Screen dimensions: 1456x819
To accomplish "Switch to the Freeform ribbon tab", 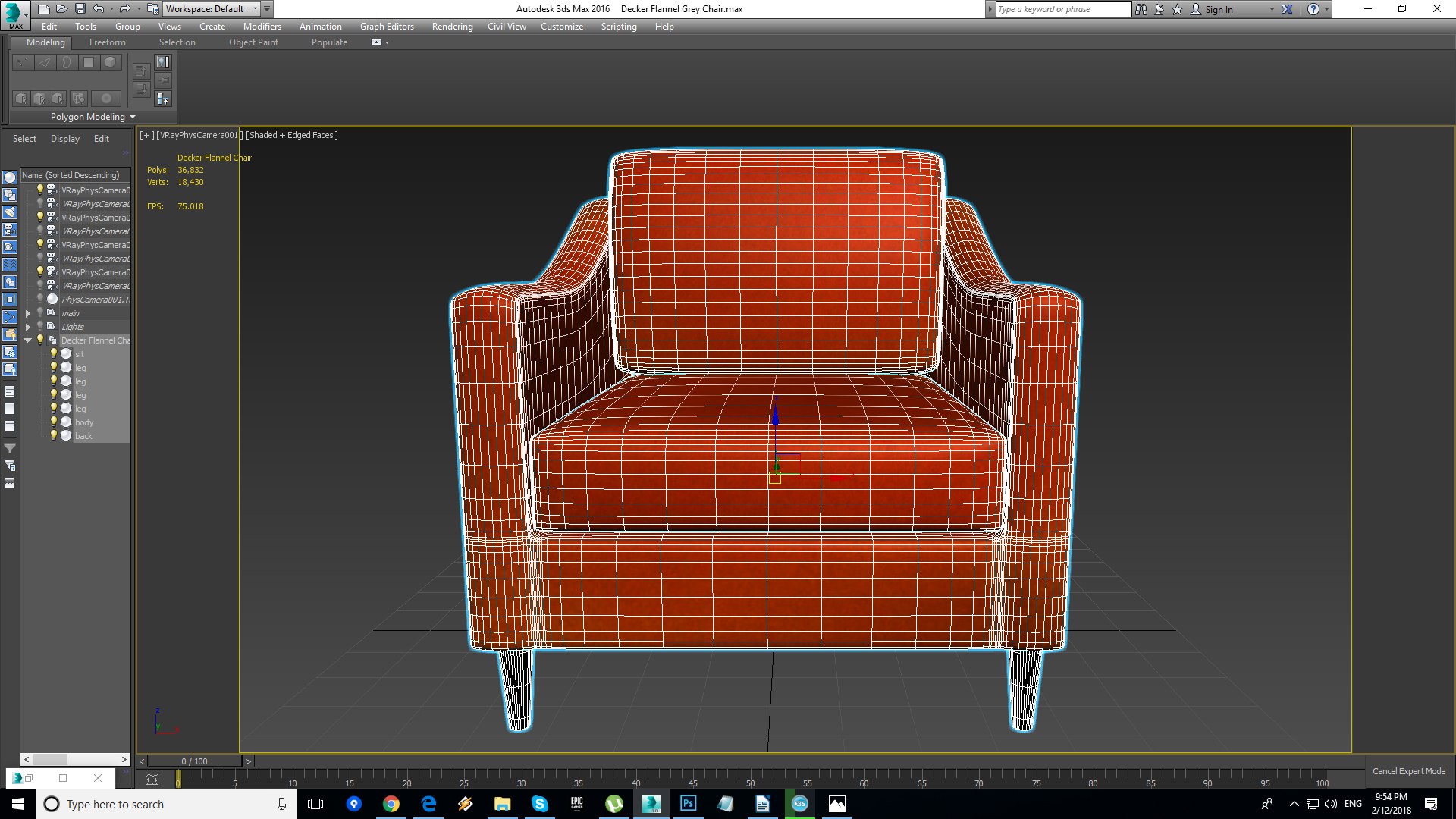I will [108, 42].
